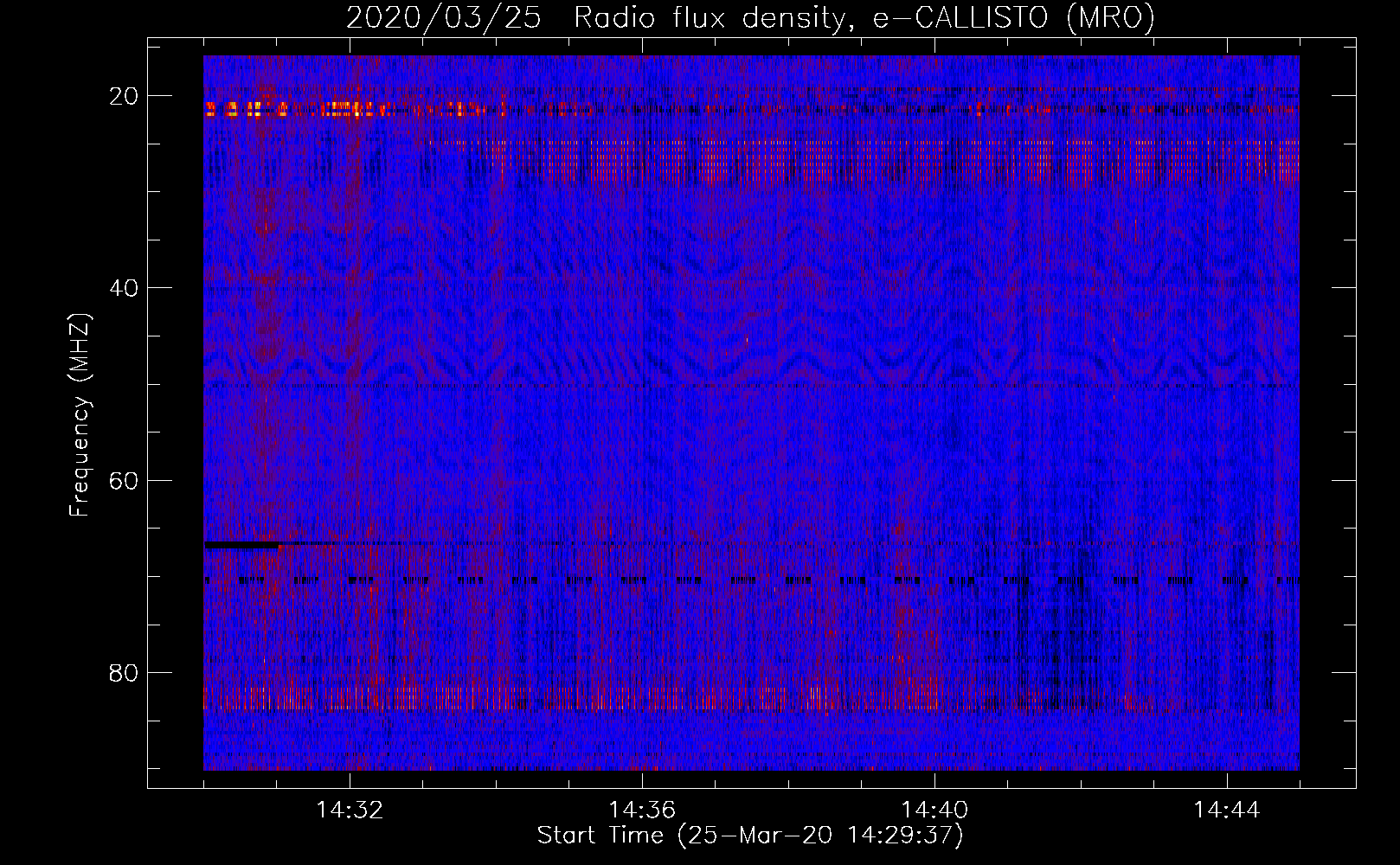Click the 60 MHz frequency tick label
Image resolution: width=1400 pixels, height=865 pixels.
pyautogui.click(x=125, y=480)
